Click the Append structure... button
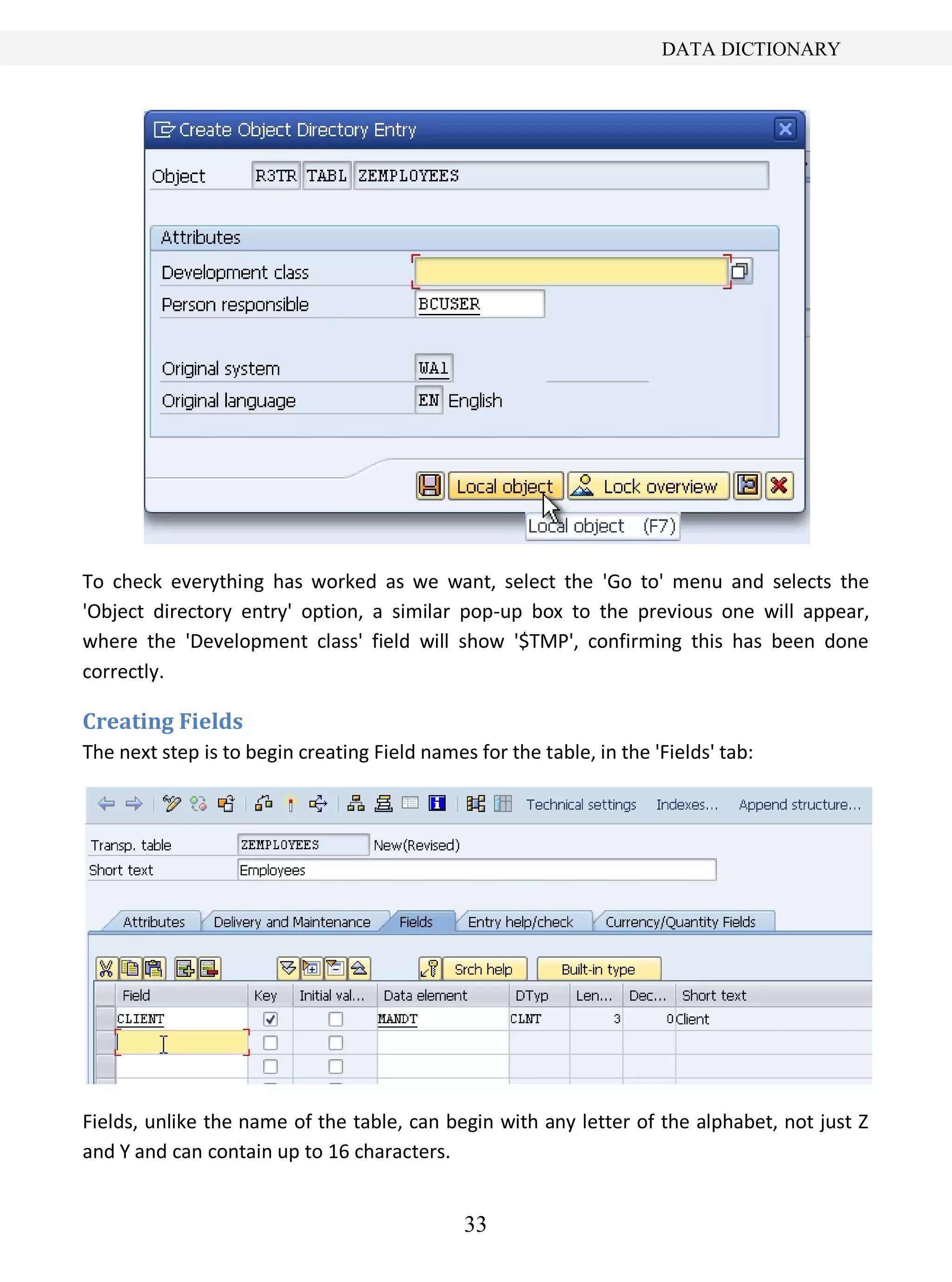 click(x=800, y=804)
